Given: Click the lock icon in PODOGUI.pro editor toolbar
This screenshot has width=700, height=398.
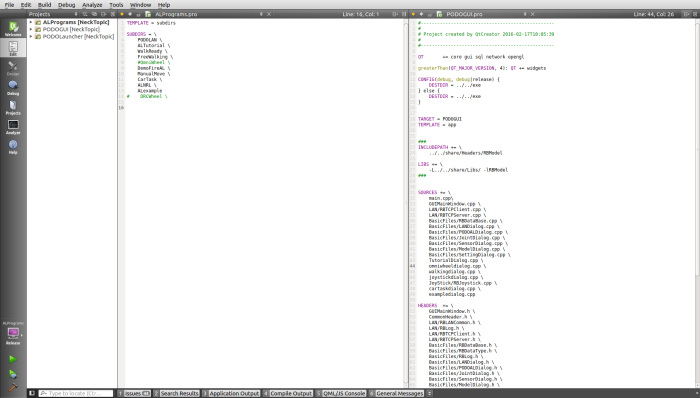Looking at the screenshot, I should (x=429, y=14).
